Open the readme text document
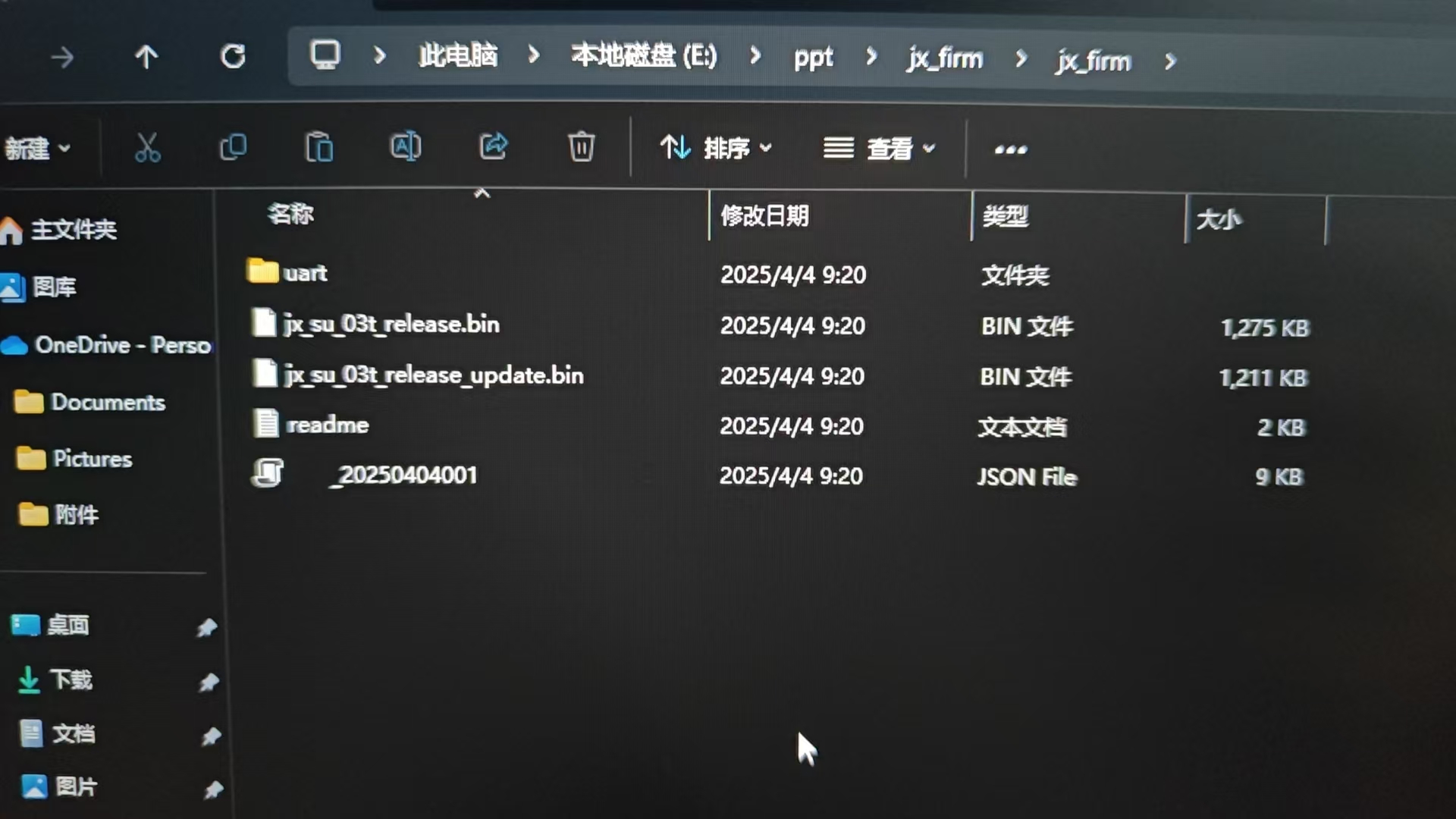This screenshot has width=1456, height=819. point(328,425)
